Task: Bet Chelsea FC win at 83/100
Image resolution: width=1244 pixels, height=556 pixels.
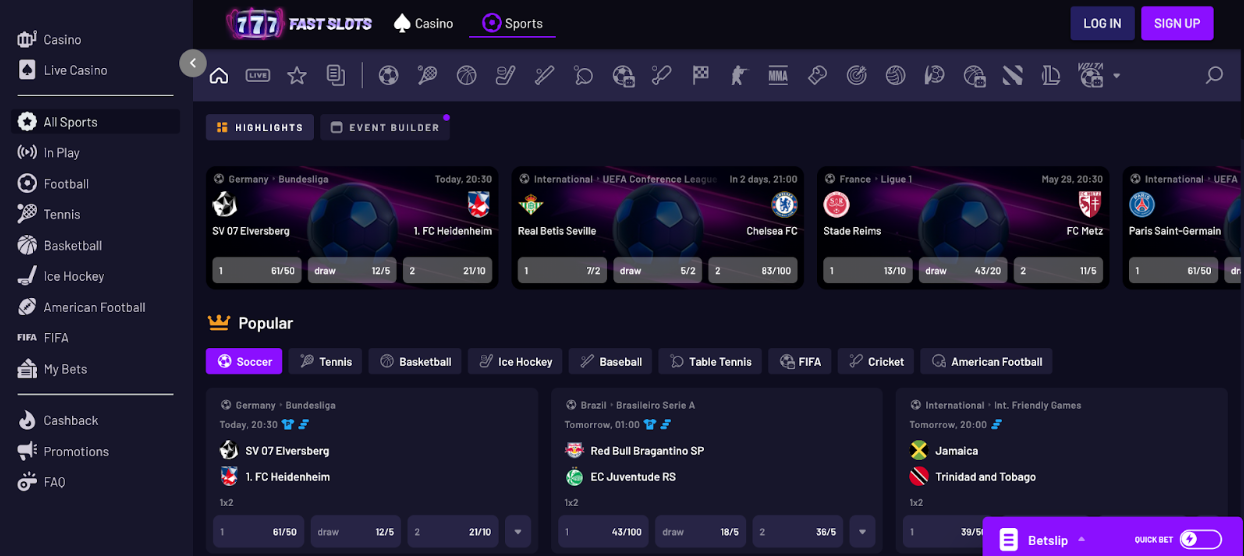Action: pos(753,271)
